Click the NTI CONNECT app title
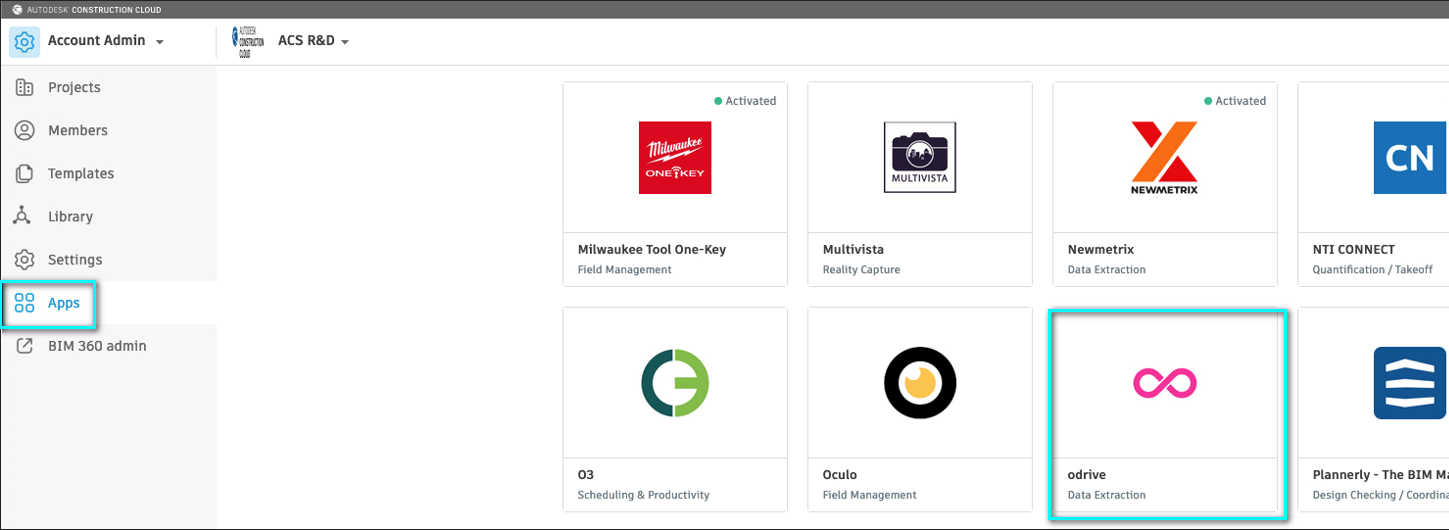The width and height of the screenshot is (1449, 530). tap(1353, 249)
